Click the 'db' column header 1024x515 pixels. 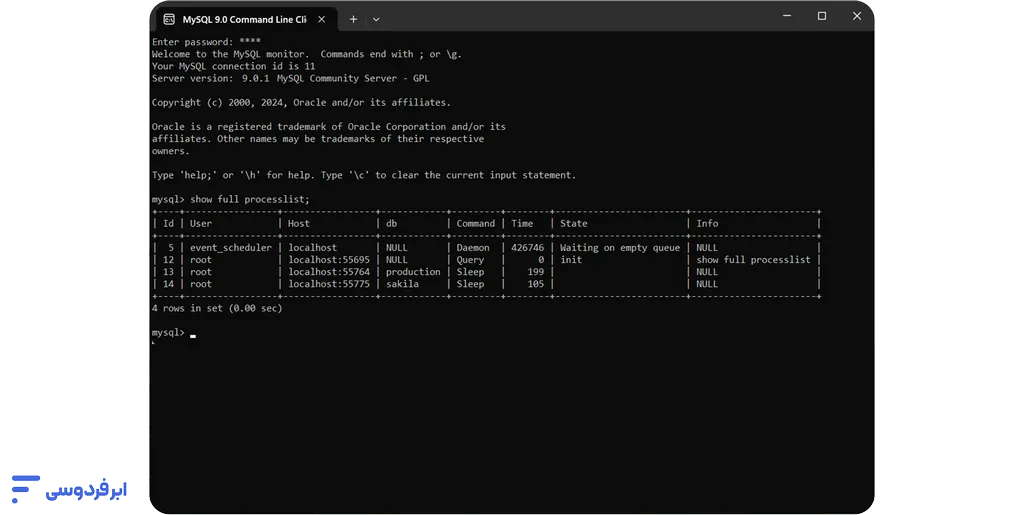coord(391,223)
